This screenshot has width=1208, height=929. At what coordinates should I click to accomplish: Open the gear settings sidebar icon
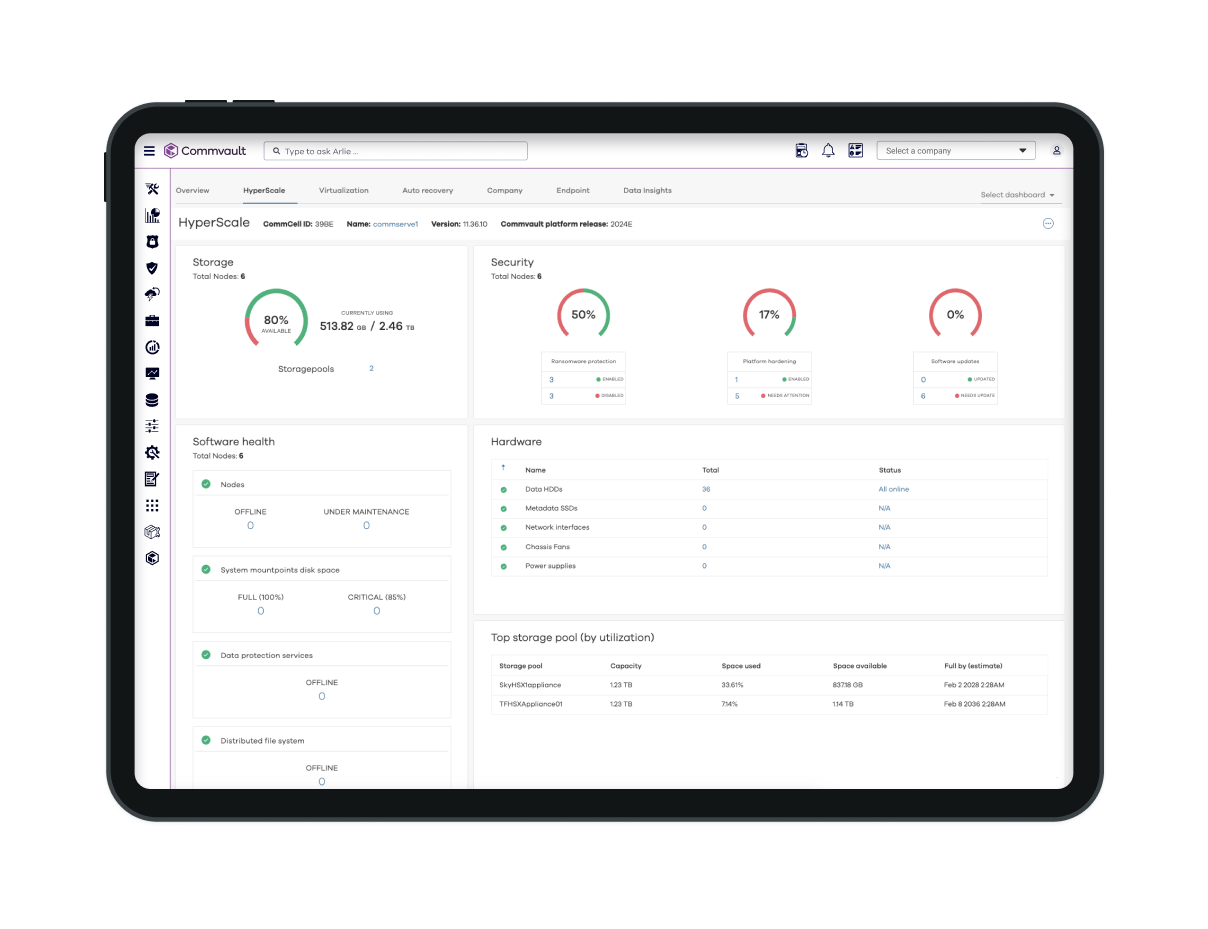pyautogui.click(x=152, y=453)
